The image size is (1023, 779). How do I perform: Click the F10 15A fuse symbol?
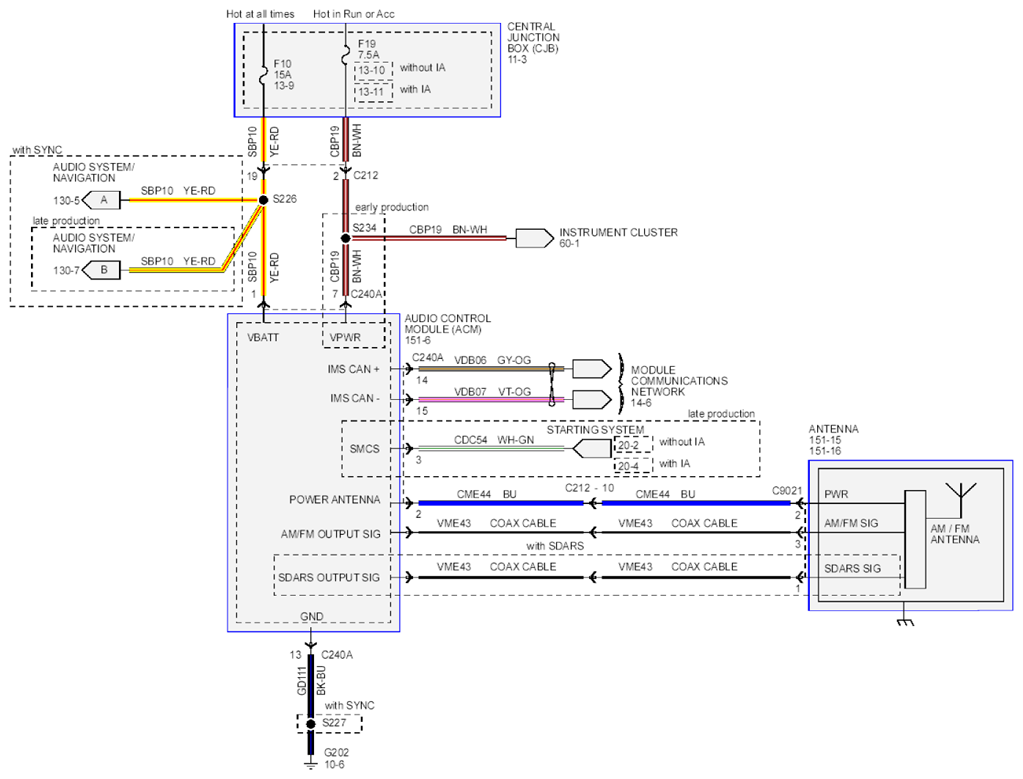click(264, 77)
